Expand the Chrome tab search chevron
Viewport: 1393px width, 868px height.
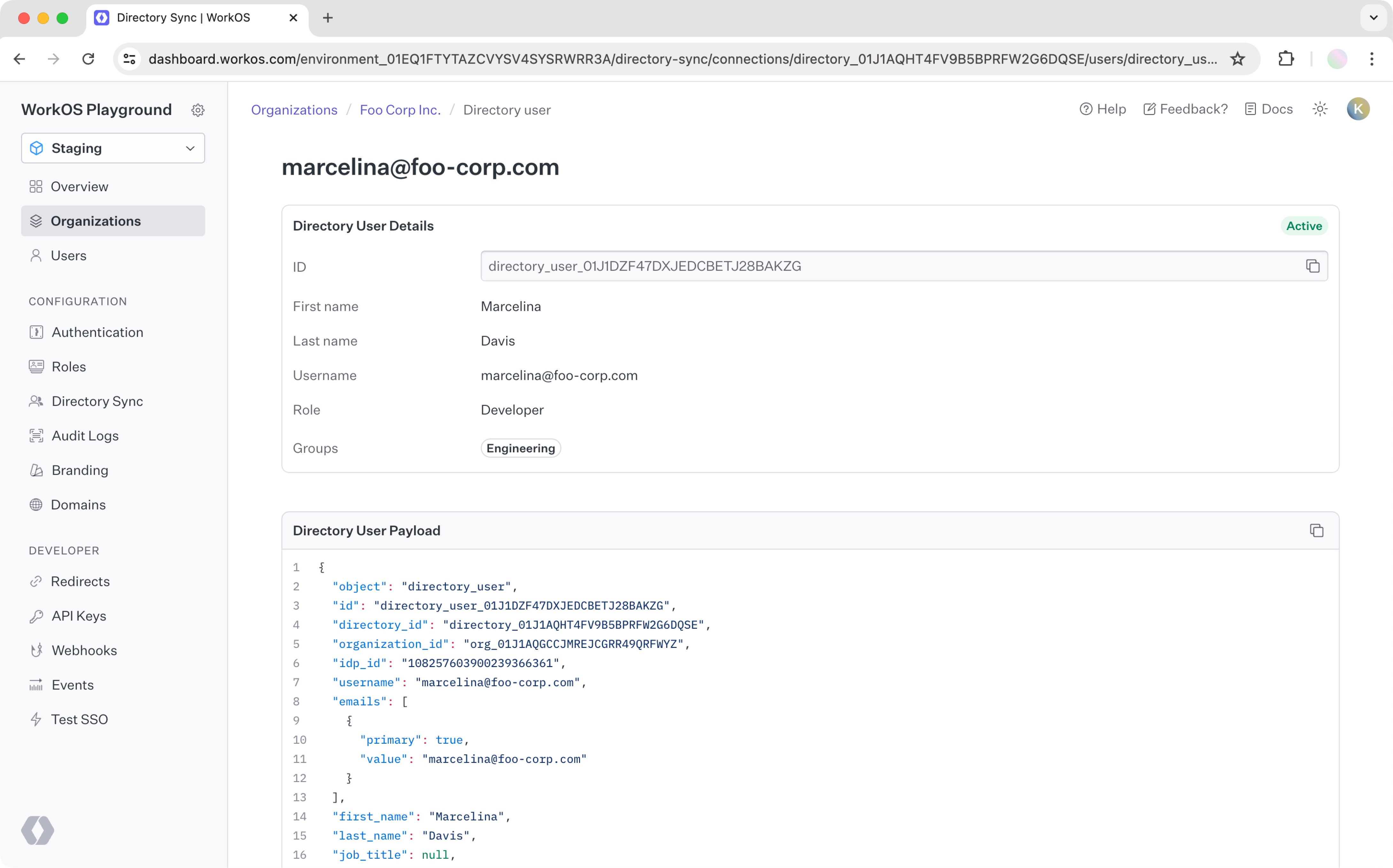pos(1374,18)
